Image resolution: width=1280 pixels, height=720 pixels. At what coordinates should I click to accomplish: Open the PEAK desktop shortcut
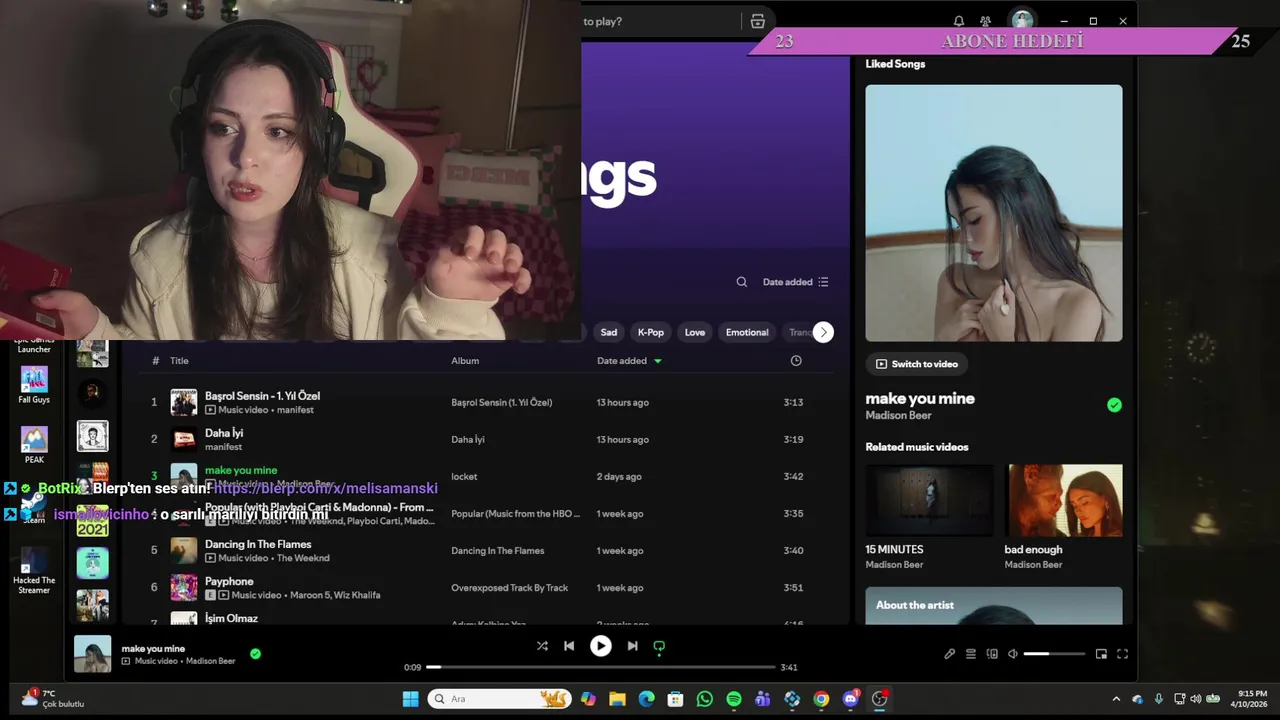34,445
